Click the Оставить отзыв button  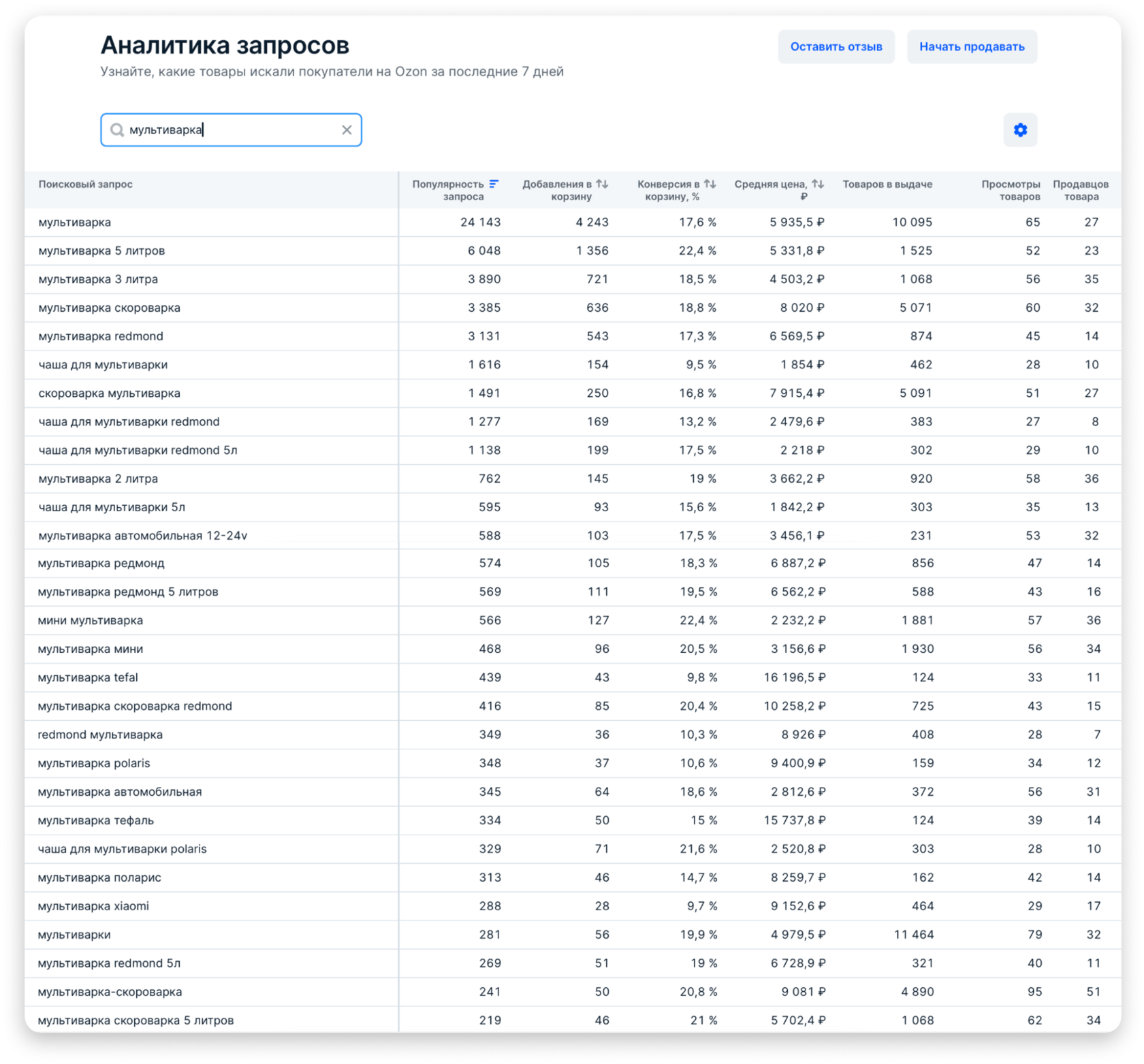click(836, 47)
